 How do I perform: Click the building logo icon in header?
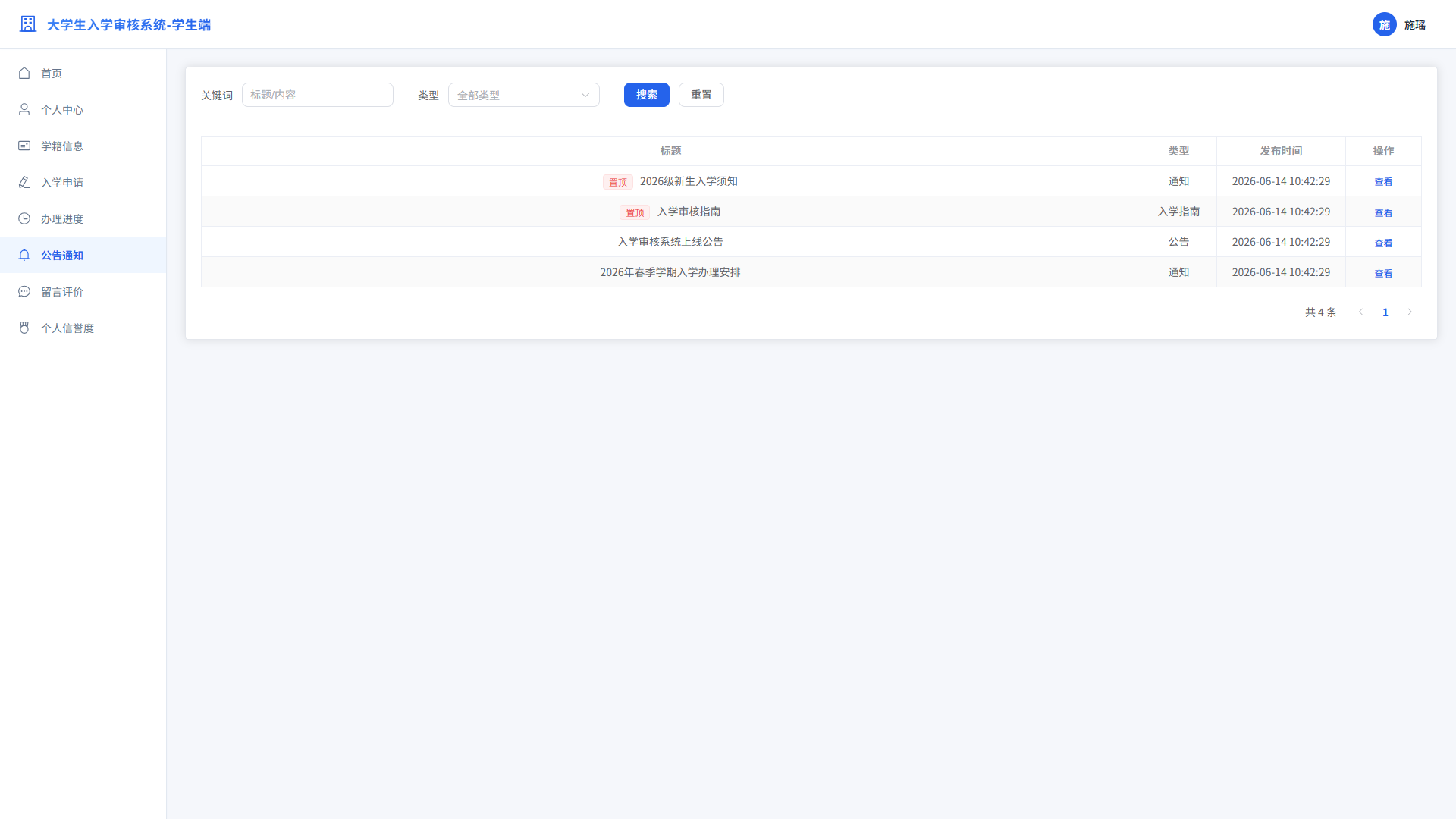pyautogui.click(x=28, y=24)
